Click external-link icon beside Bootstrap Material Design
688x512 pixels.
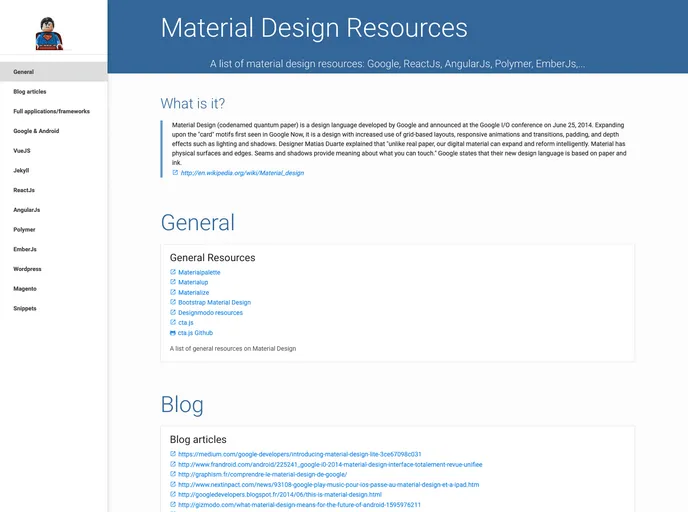(173, 302)
